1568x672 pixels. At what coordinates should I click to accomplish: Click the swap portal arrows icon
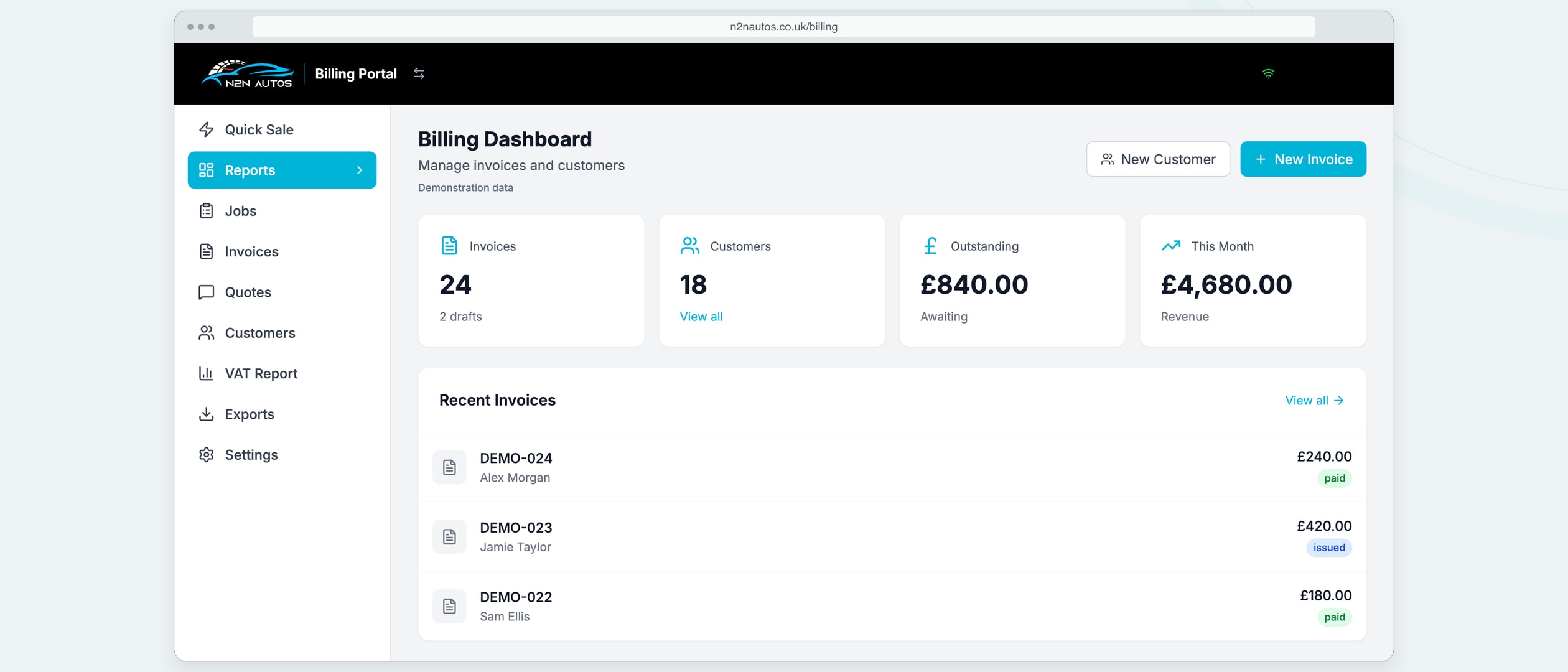419,74
